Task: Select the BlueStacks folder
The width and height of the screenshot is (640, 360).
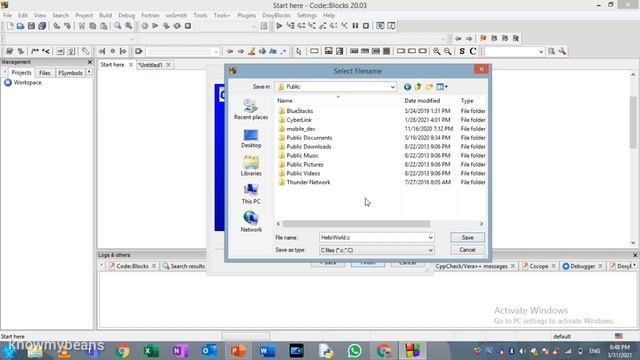Action: [x=300, y=111]
